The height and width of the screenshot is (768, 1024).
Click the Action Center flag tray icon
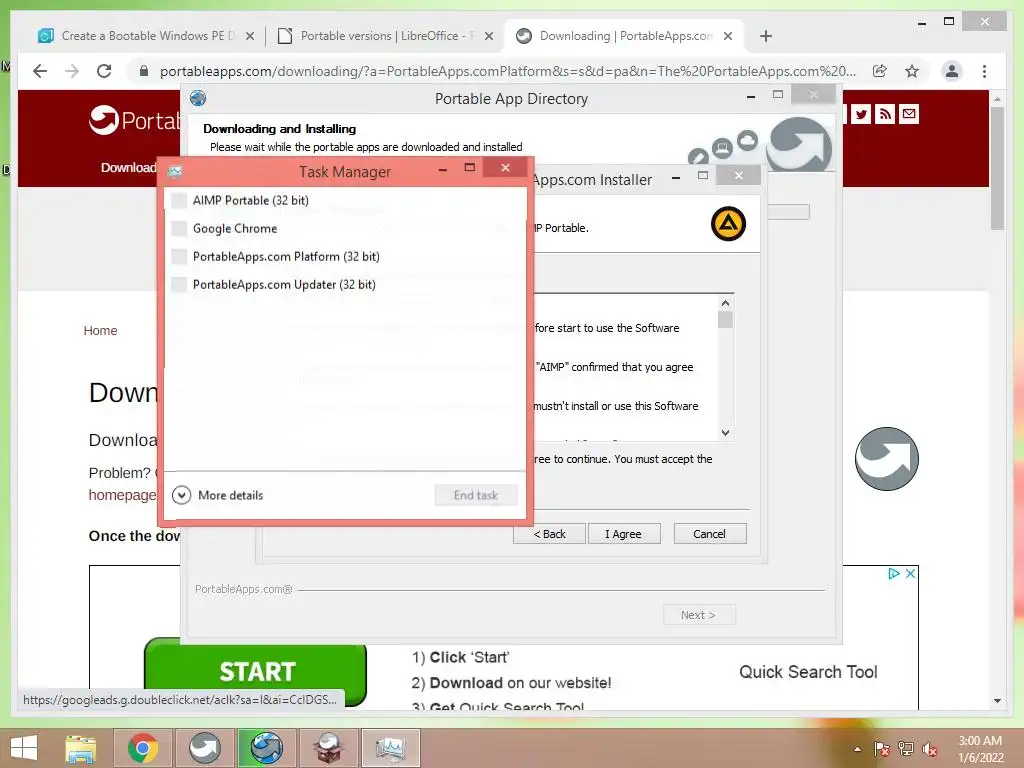[x=882, y=749]
